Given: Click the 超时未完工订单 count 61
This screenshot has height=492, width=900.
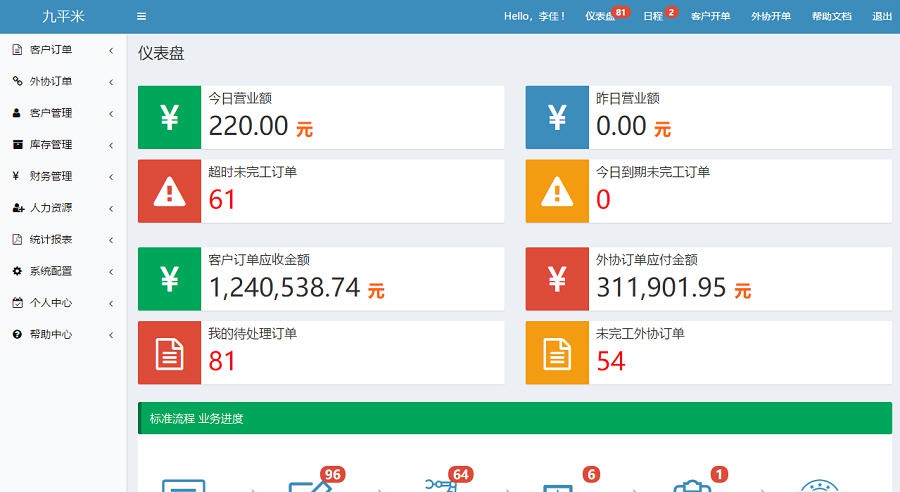Looking at the screenshot, I should (222, 200).
